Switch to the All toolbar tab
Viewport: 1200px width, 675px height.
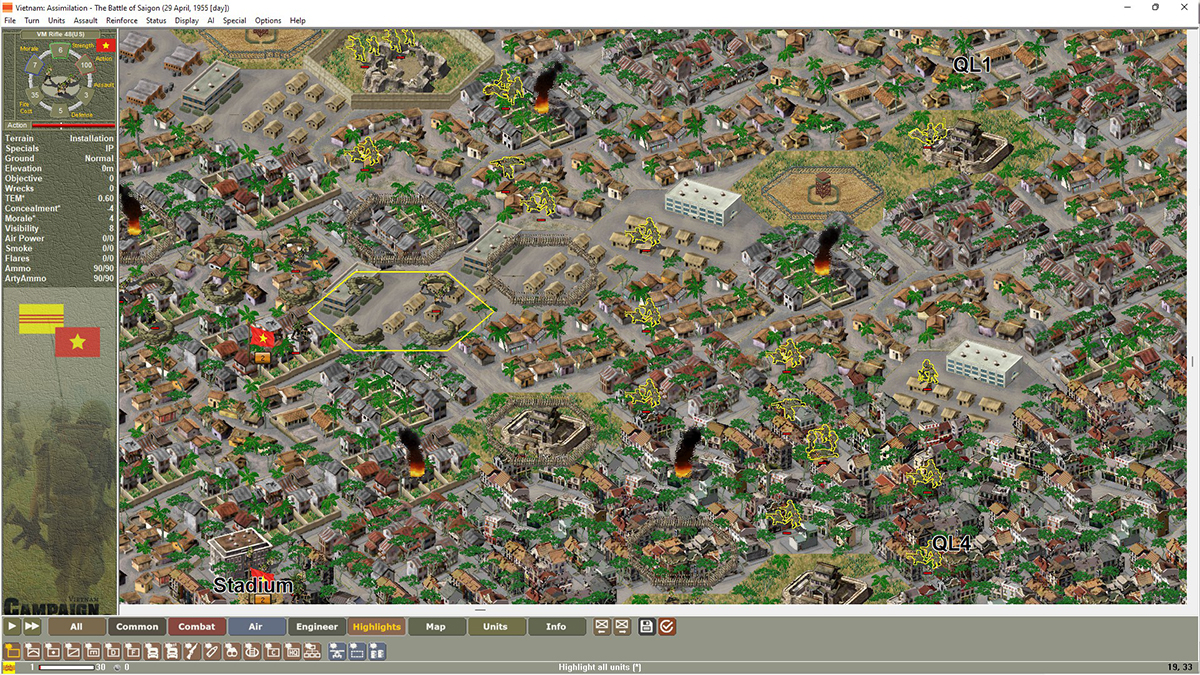tap(77, 626)
